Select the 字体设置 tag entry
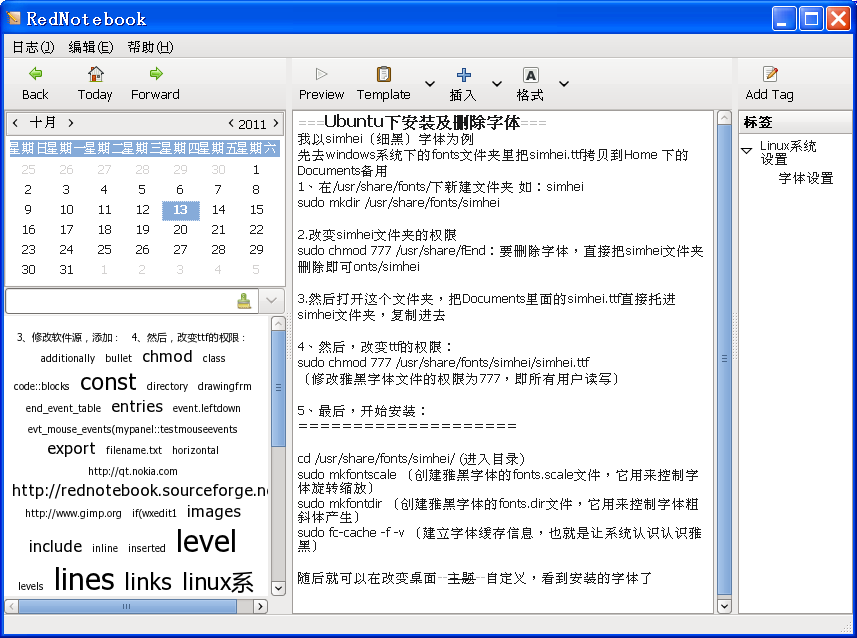The width and height of the screenshot is (857, 638). [806, 178]
